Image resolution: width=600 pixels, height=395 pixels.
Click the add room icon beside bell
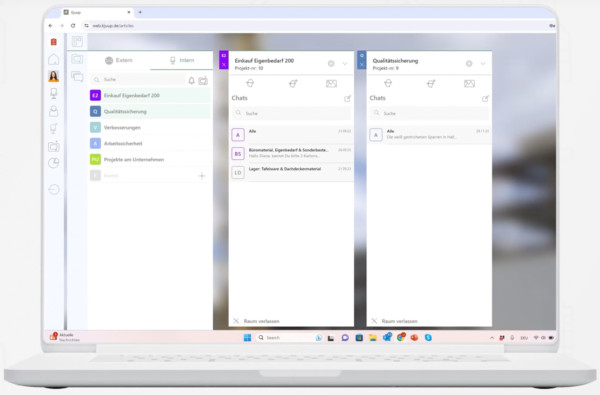203,80
